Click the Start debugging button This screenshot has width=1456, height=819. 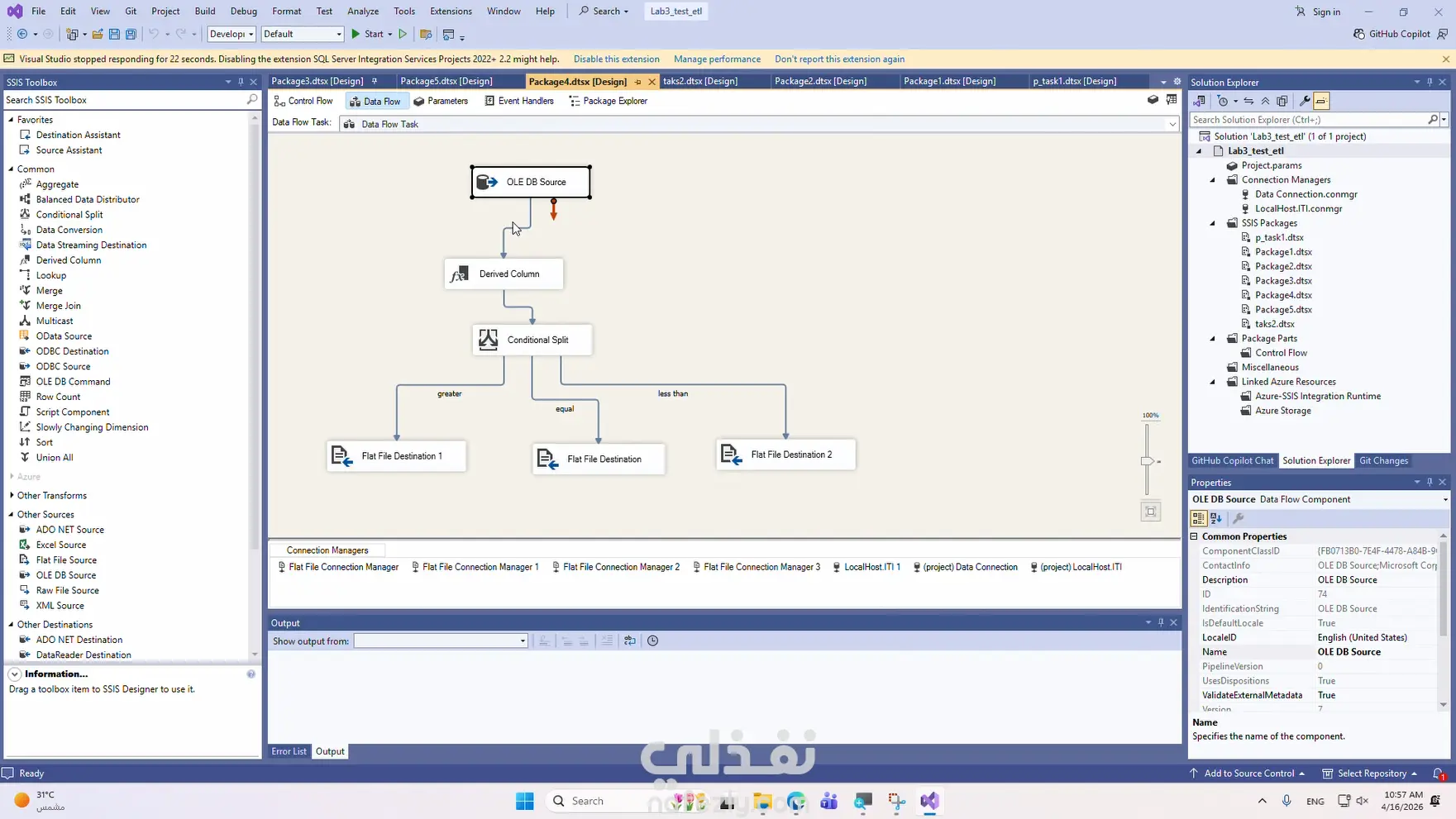[367, 34]
